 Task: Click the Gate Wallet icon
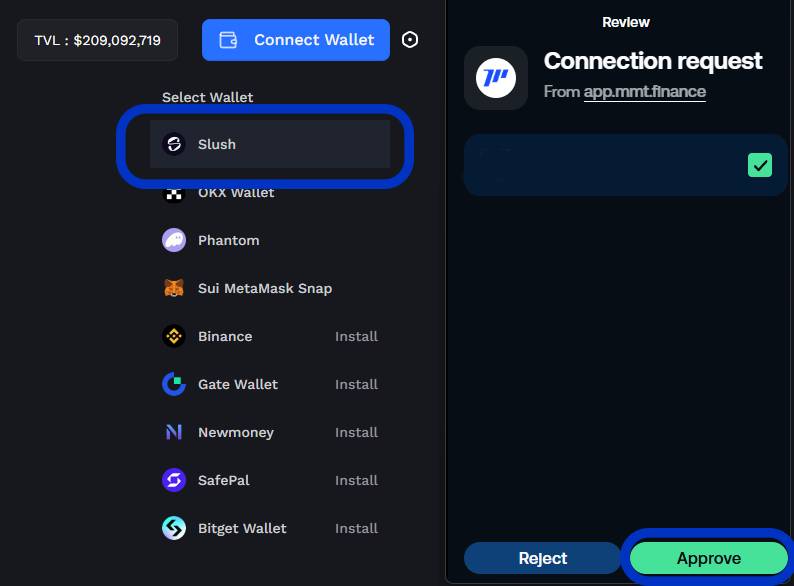tap(174, 384)
